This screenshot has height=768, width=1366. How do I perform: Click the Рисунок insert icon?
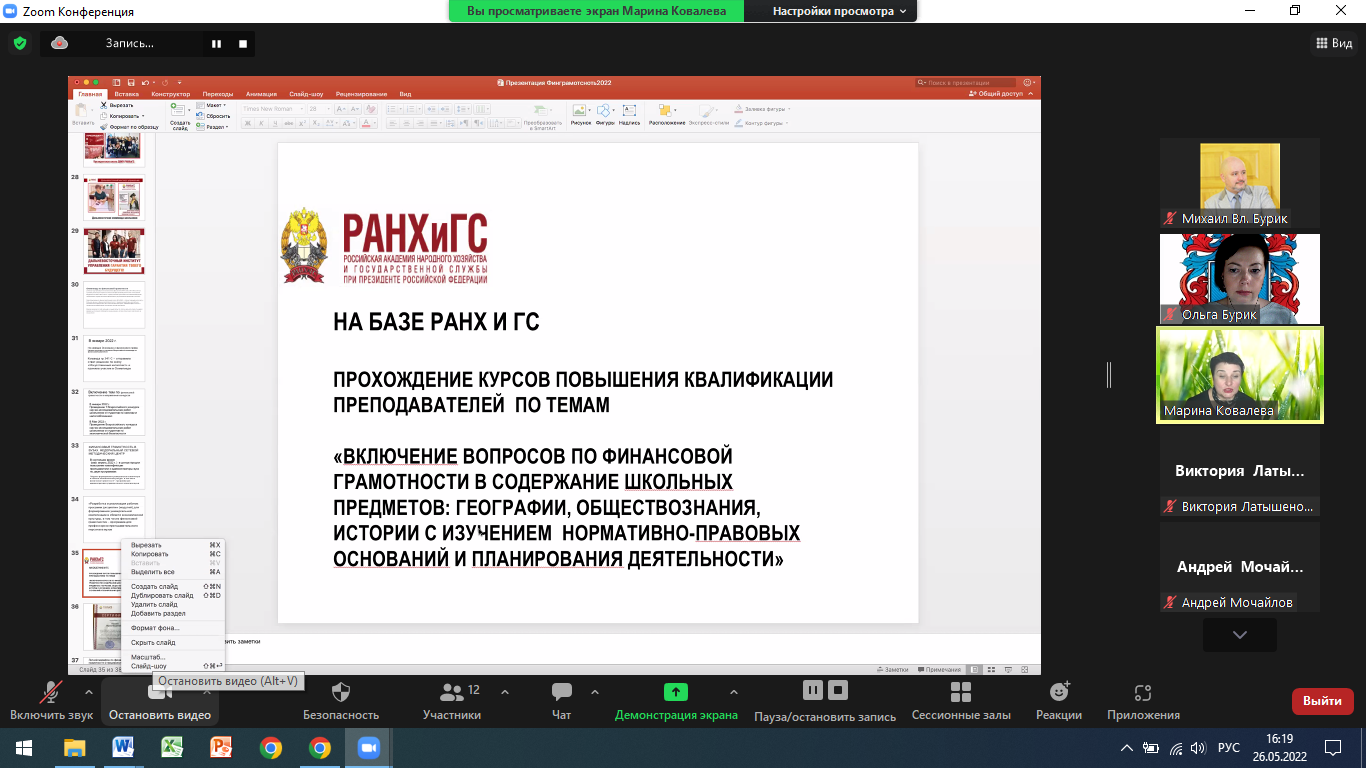point(581,114)
